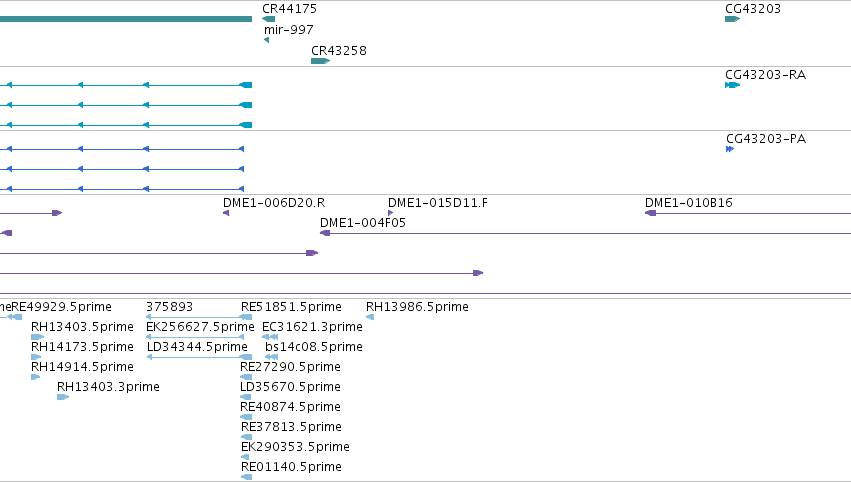The height and width of the screenshot is (482, 851).
Task: Select the CR43258 gene arrow glyph
Action: [320, 61]
